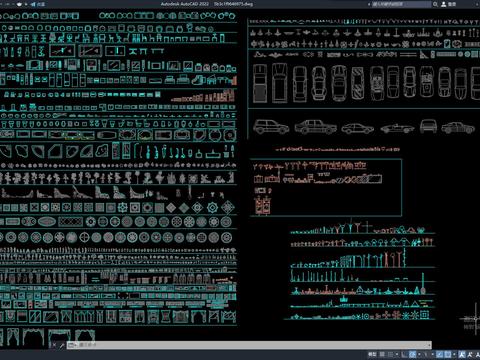Click into the command line input box
The image size is (480, 360).
click(x=247, y=345)
